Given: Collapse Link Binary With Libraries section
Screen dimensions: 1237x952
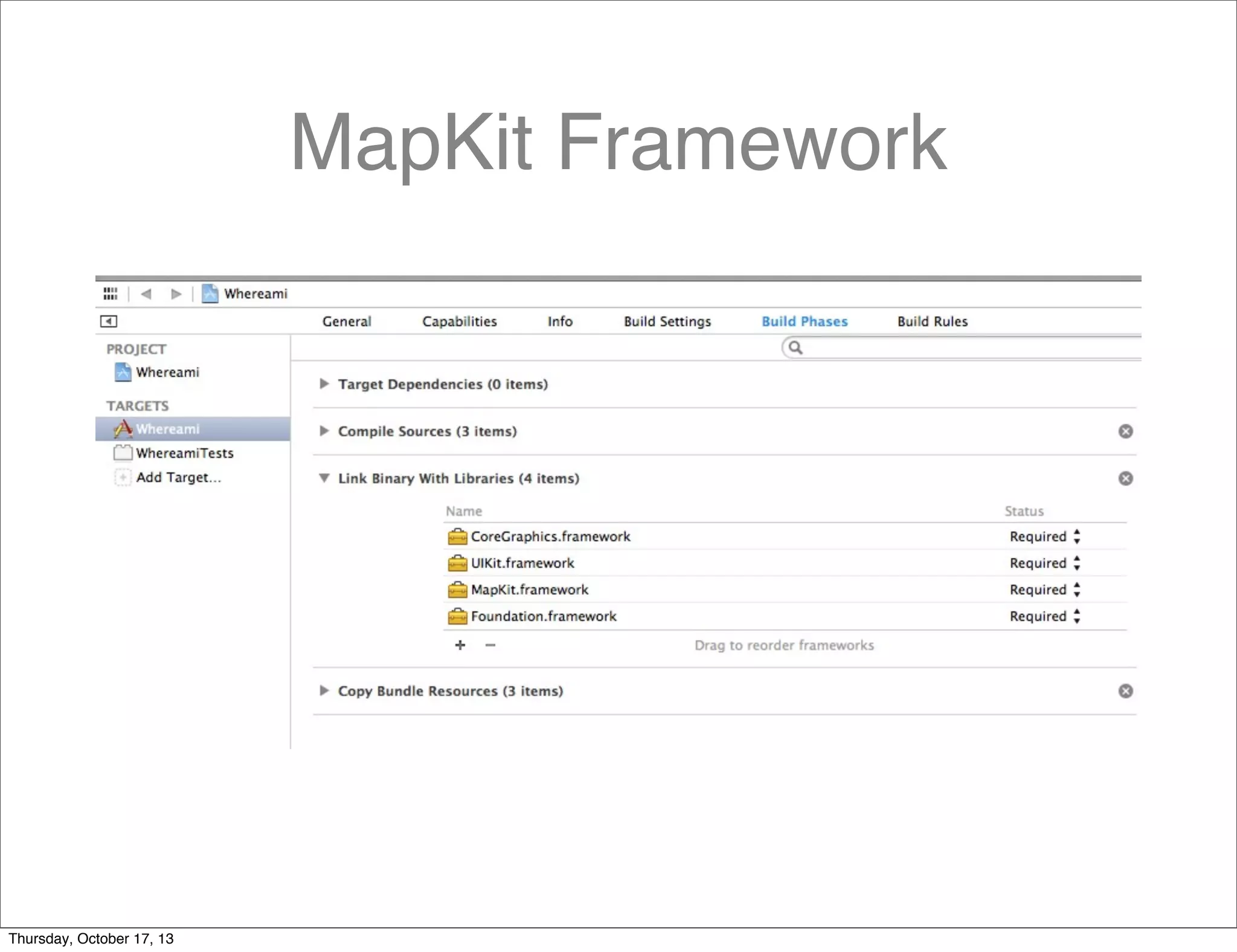Looking at the screenshot, I should [324, 478].
